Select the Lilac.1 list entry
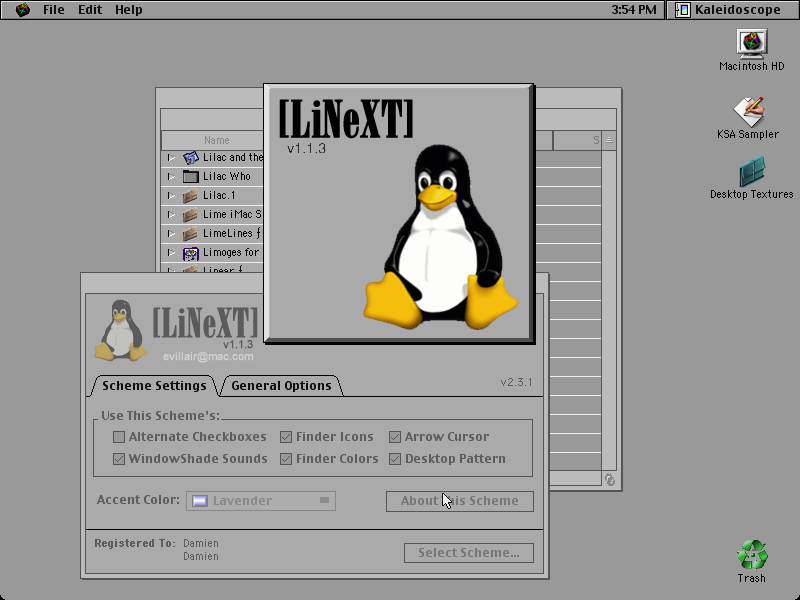The height and width of the screenshot is (600, 800). coord(219,195)
